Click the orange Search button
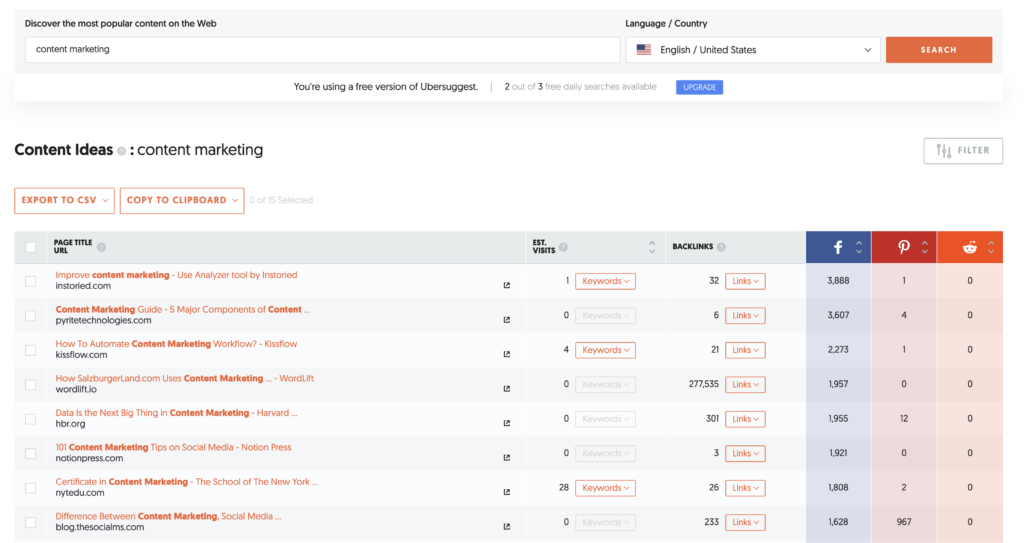1024x543 pixels. (x=938, y=50)
